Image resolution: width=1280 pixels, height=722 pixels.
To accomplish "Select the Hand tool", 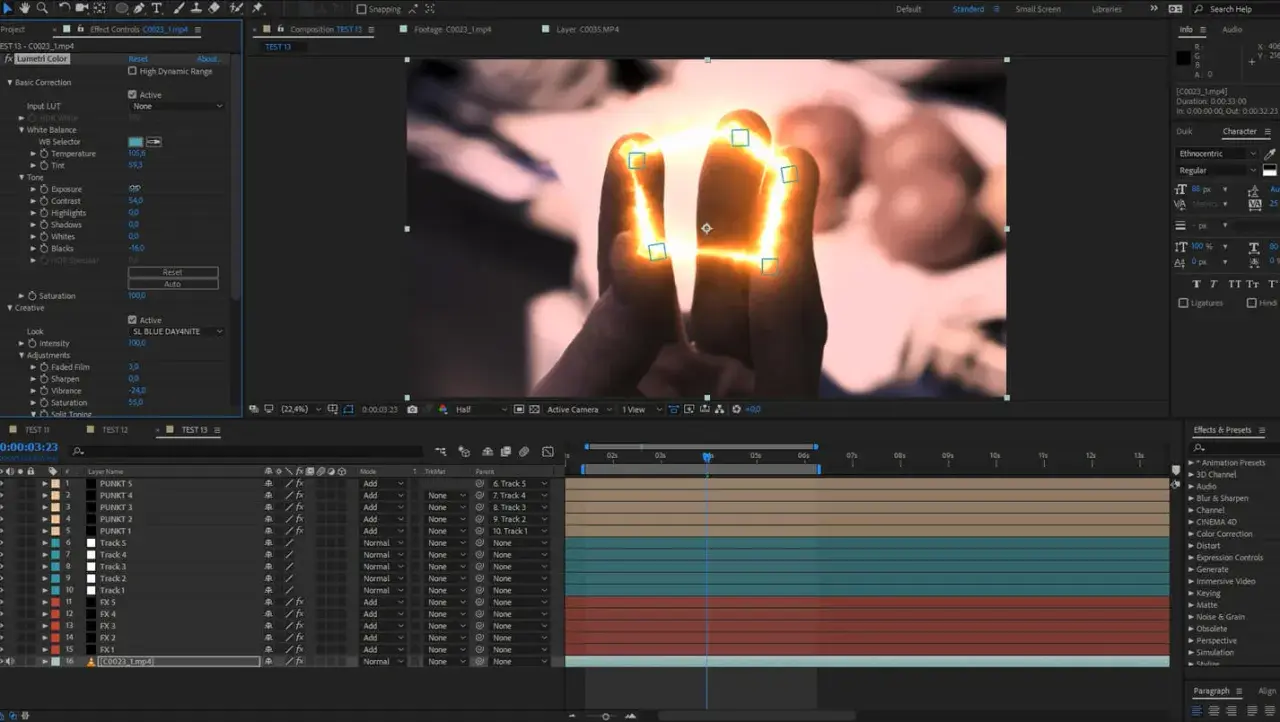I will pyautogui.click(x=24, y=8).
